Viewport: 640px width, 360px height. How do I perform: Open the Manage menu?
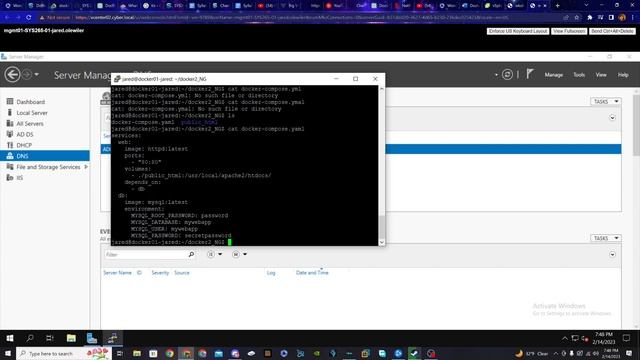(553, 75)
